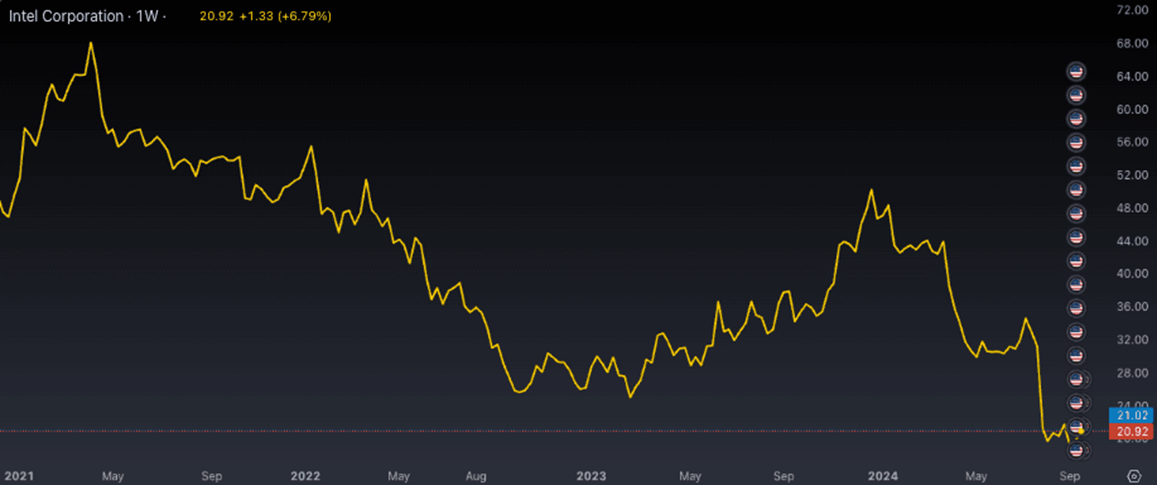The image size is (1157, 485).
Task: Click the US flag icon beside 56.00
Action: click(1076, 142)
